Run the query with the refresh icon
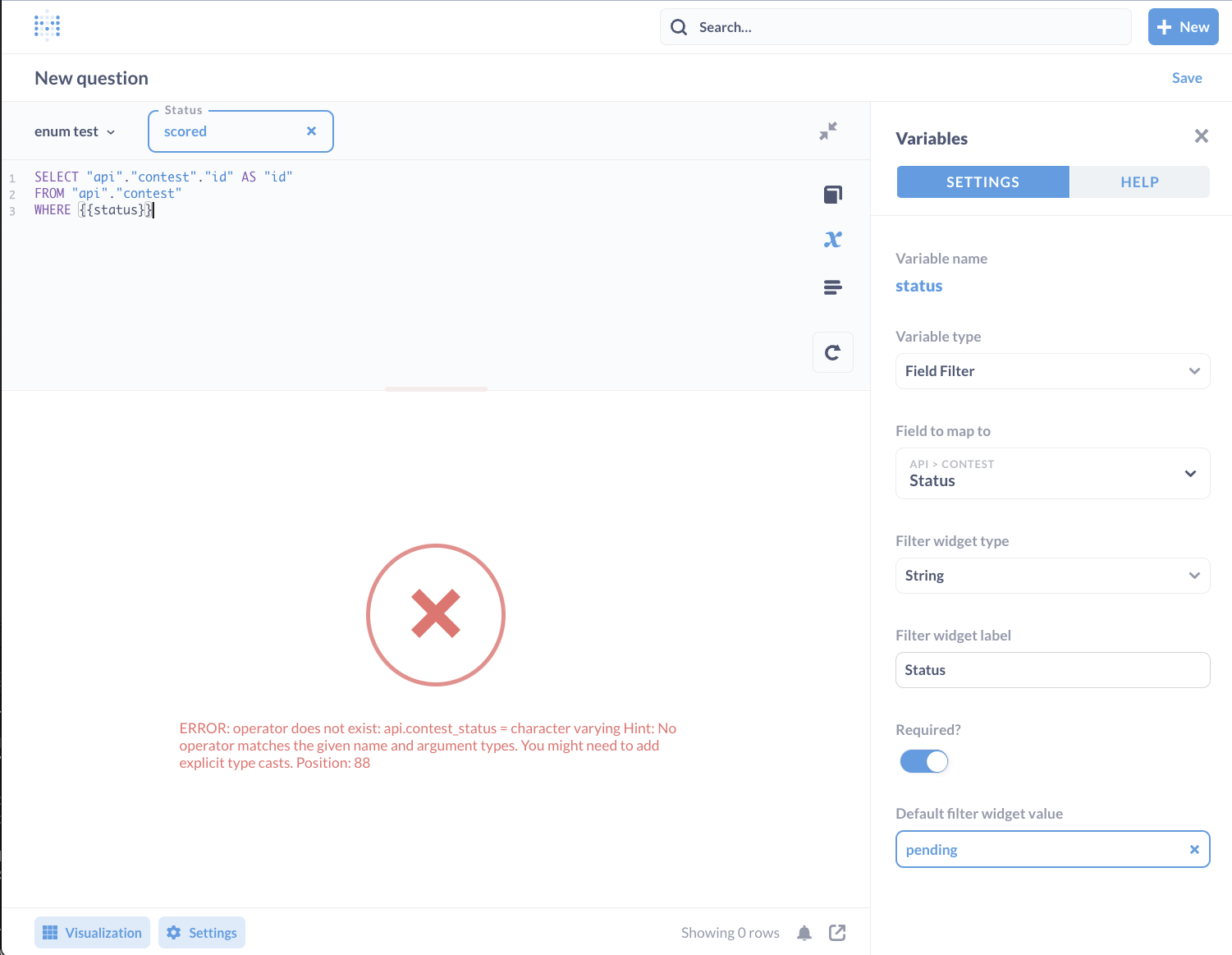This screenshot has width=1232, height=955. [832, 351]
